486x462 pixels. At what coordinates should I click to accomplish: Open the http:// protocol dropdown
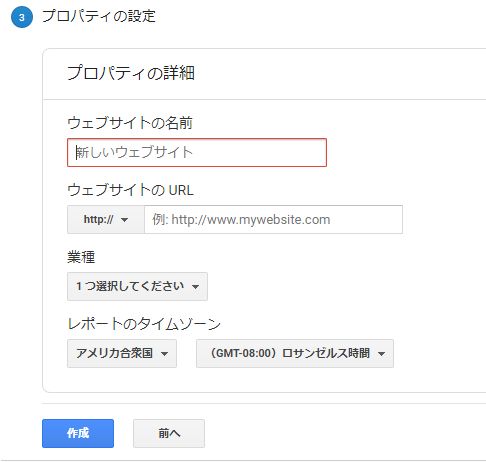pyautogui.click(x=106, y=220)
